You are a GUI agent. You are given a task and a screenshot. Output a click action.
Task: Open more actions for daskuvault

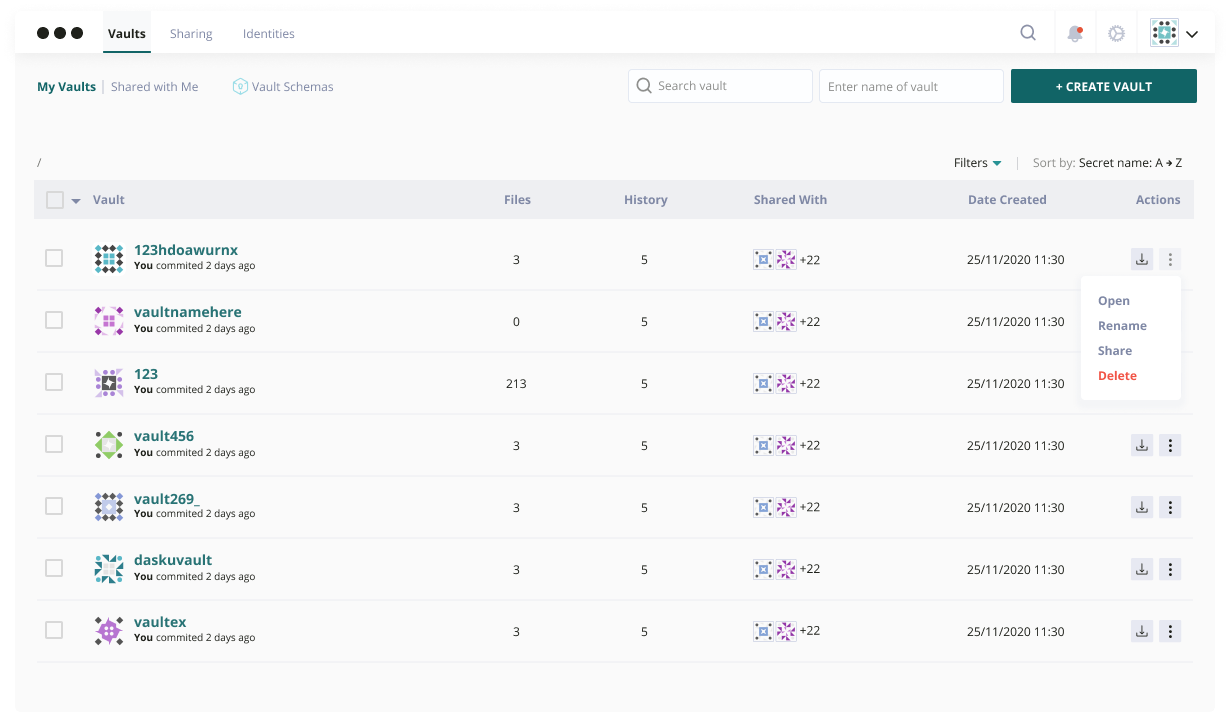coord(1170,569)
